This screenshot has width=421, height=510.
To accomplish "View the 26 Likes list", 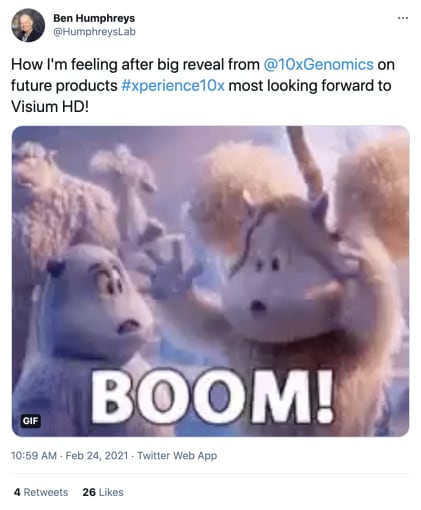I will pos(103,492).
